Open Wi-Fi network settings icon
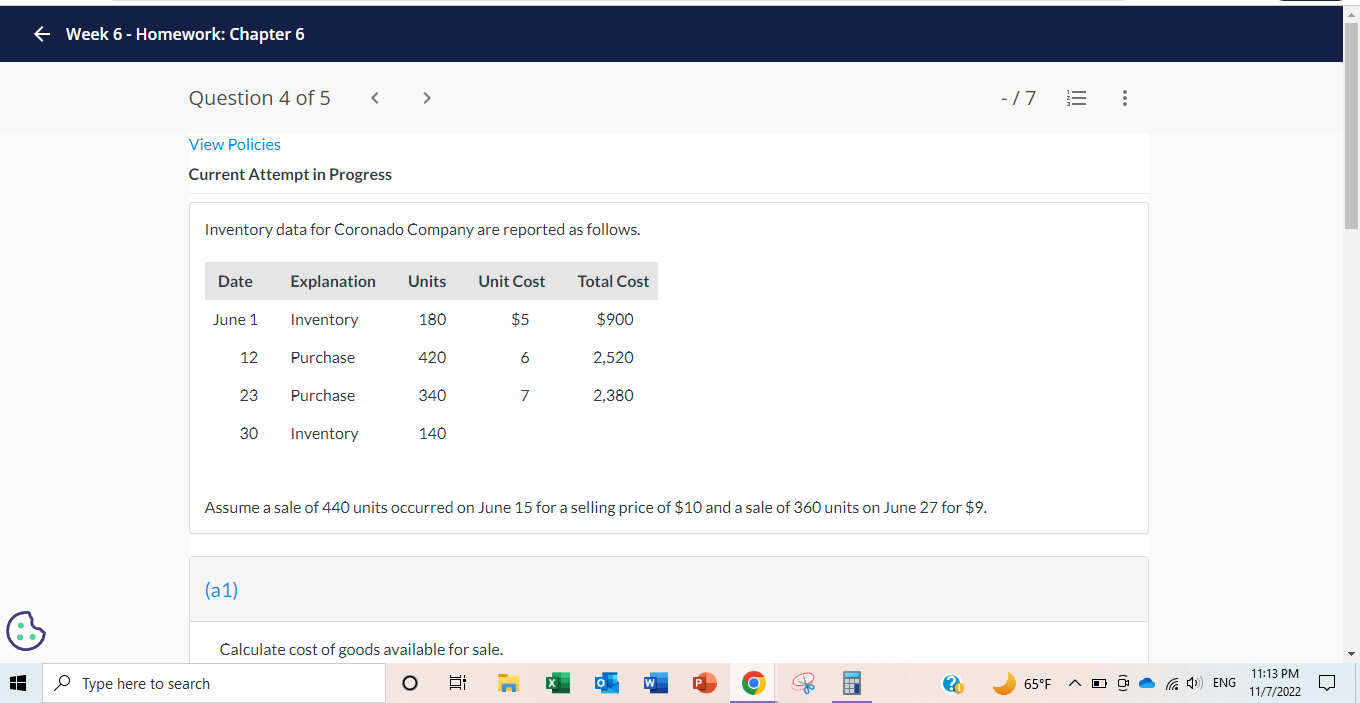Image resolution: width=1360 pixels, height=703 pixels. click(1172, 684)
